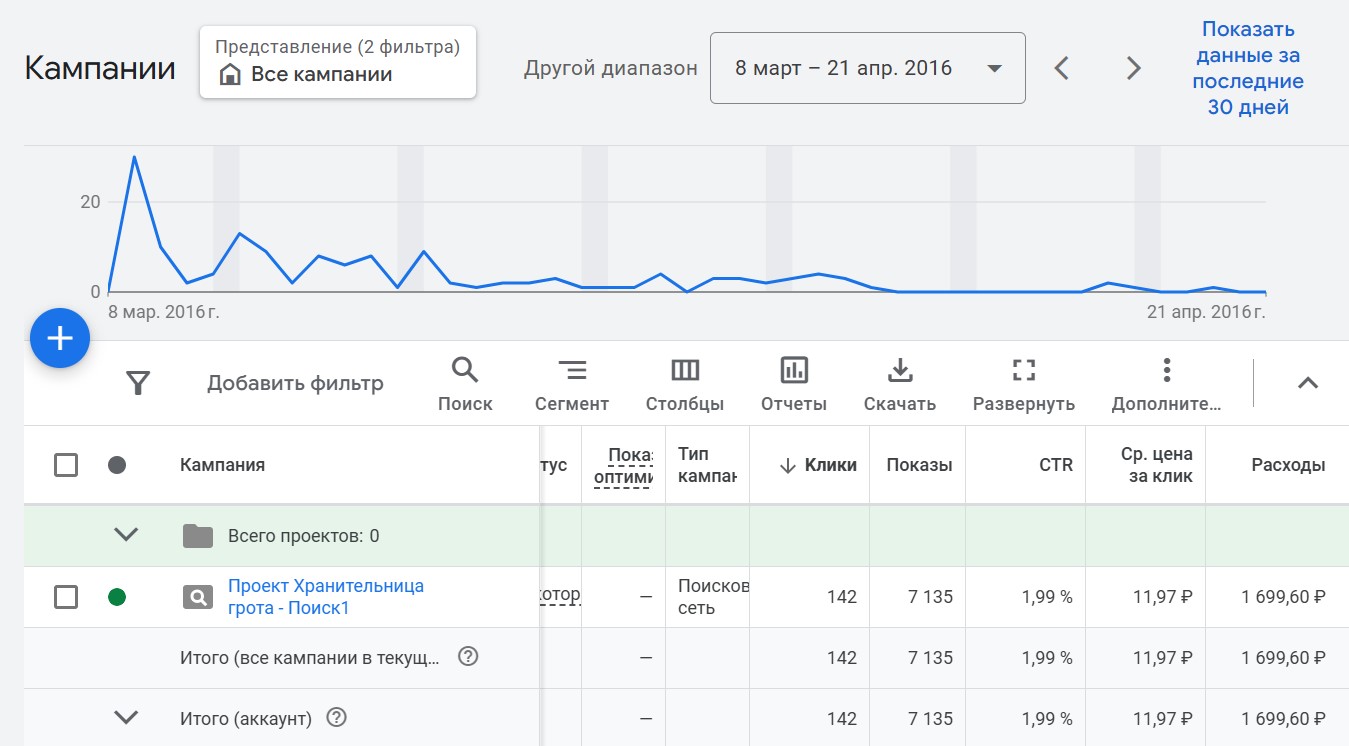Click the Показ. оптимизации column header
The height and width of the screenshot is (746, 1349).
tap(623, 465)
